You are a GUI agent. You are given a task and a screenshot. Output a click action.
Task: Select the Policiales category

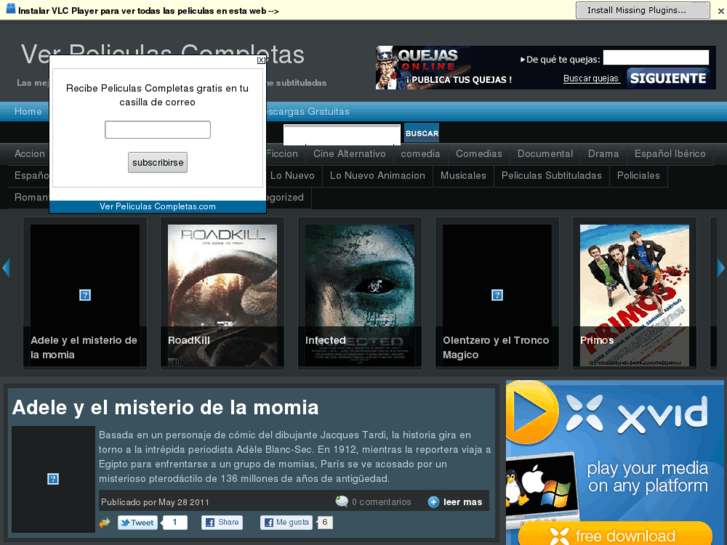click(638, 175)
